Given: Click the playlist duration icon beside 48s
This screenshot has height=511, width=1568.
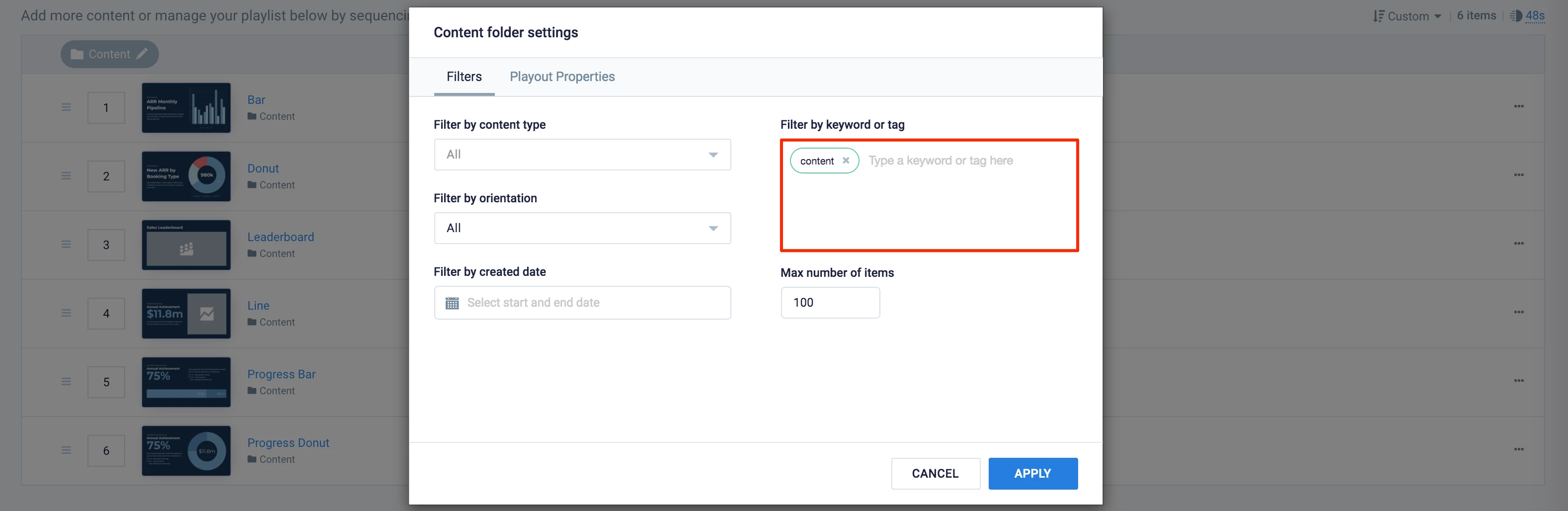Looking at the screenshot, I should click(x=1516, y=16).
